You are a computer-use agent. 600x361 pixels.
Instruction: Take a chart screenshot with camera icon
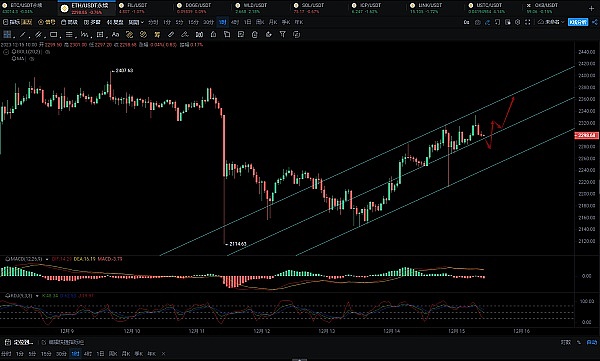pos(478,22)
